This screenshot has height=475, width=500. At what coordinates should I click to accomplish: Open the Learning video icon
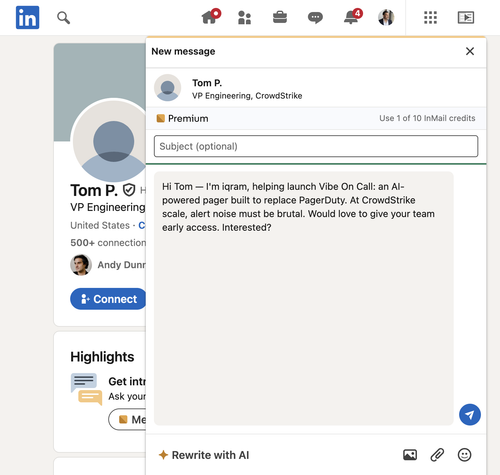[466, 17]
